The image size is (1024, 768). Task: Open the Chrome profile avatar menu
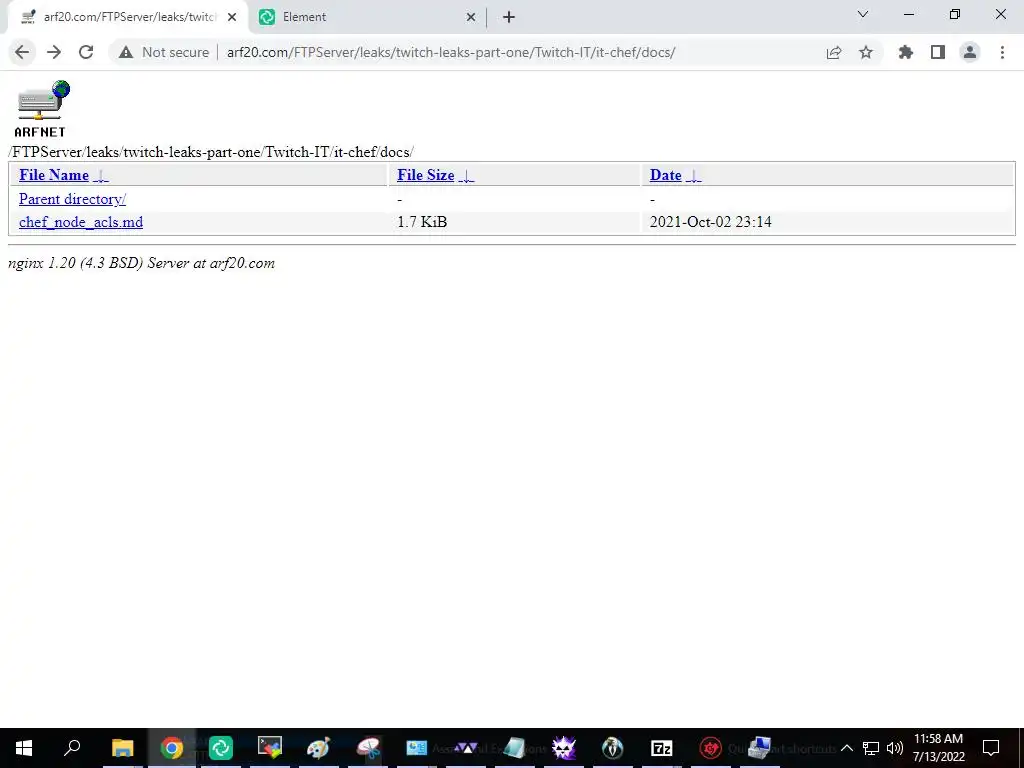[x=970, y=52]
